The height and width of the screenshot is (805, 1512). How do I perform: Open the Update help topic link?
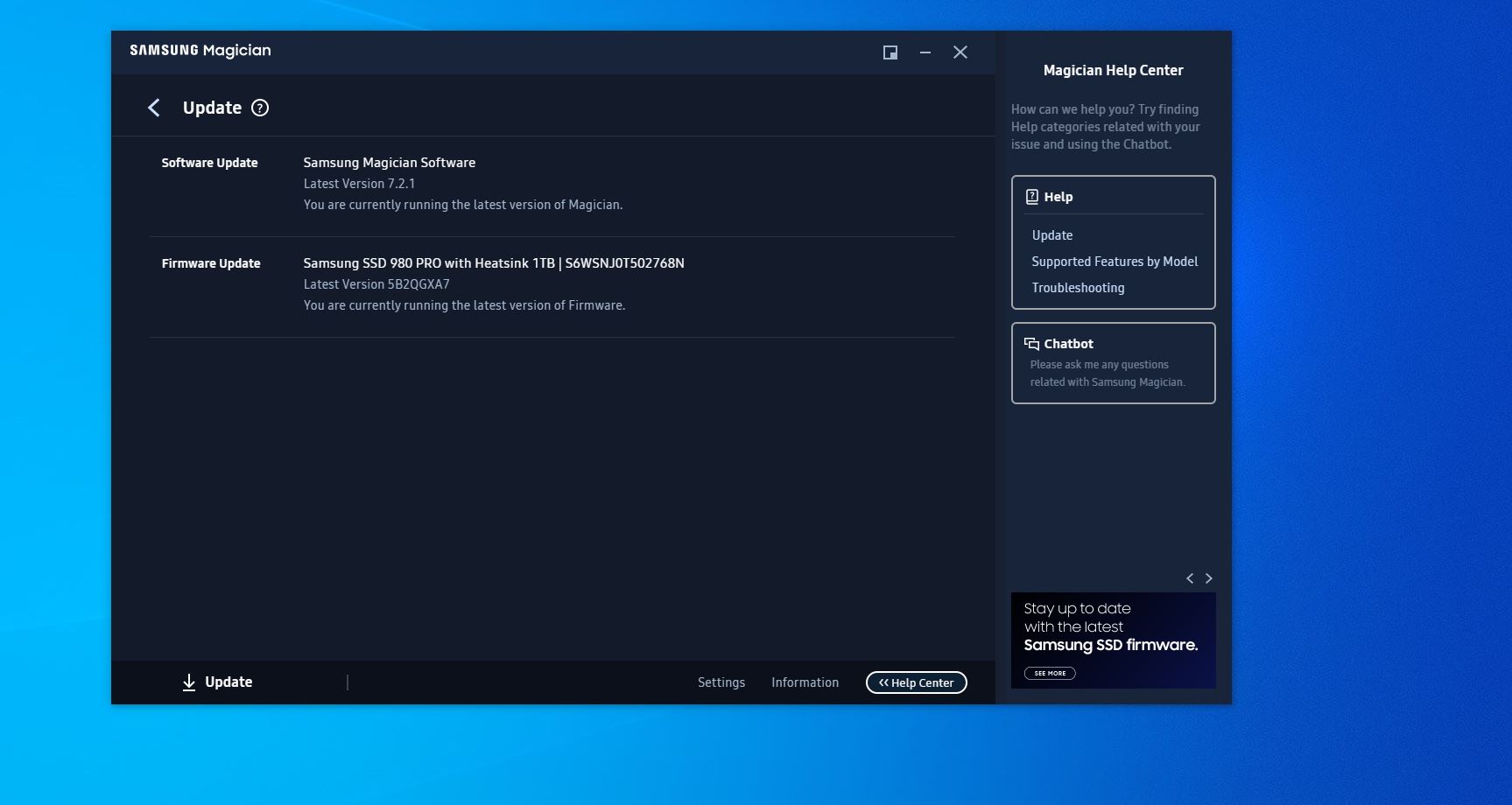point(1052,235)
